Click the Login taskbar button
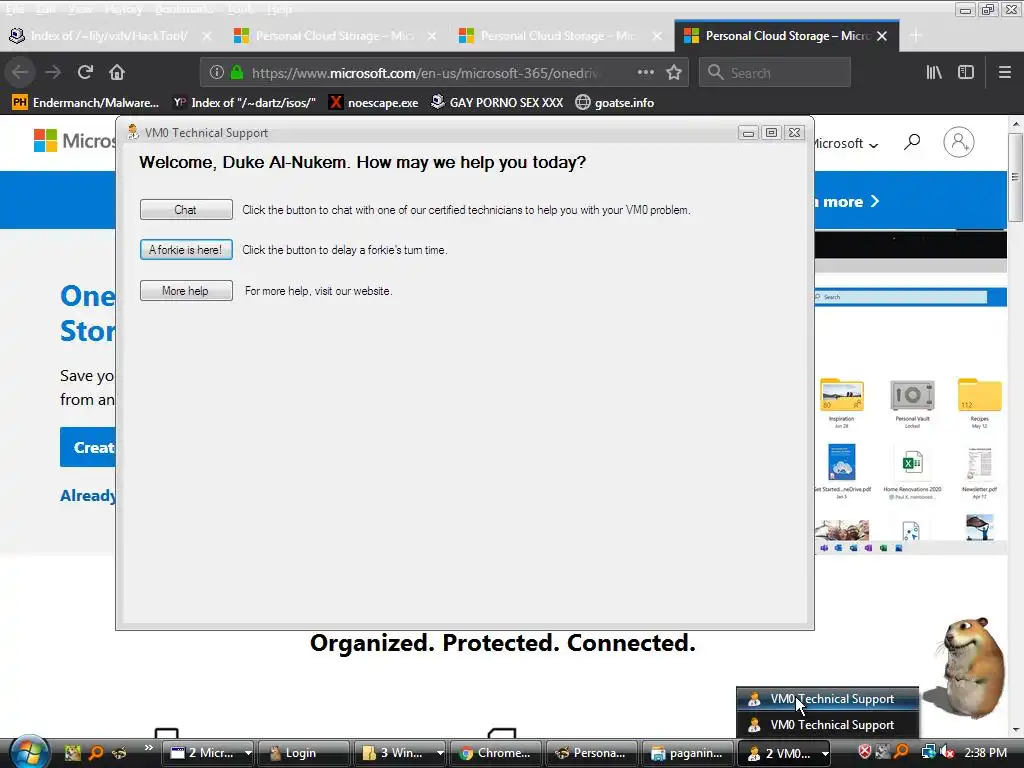The height and width of the screenshot is (768, 1024). tap(302, 753)
